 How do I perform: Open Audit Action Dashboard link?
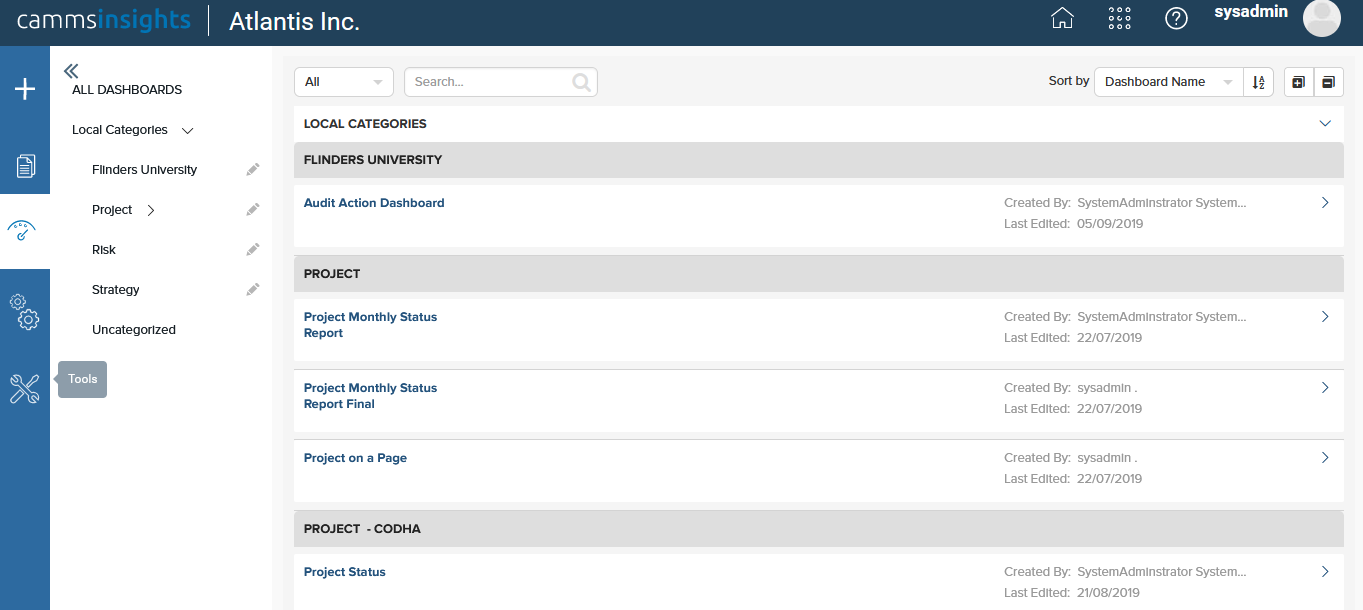click(x=374, y=203)
